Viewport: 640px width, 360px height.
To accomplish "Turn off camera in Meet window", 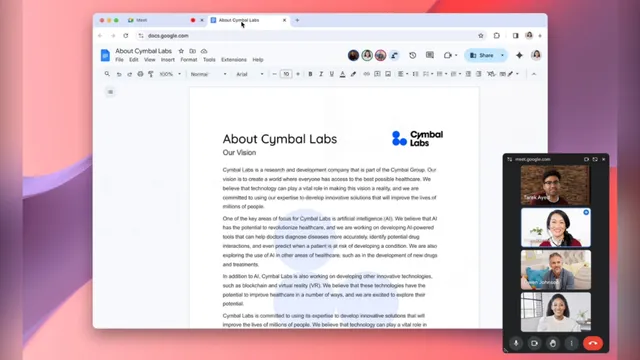I will click(534, 343).
